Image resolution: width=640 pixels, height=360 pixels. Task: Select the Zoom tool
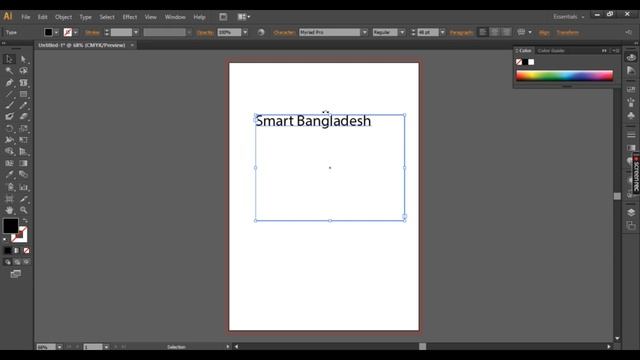pos(23,210)
